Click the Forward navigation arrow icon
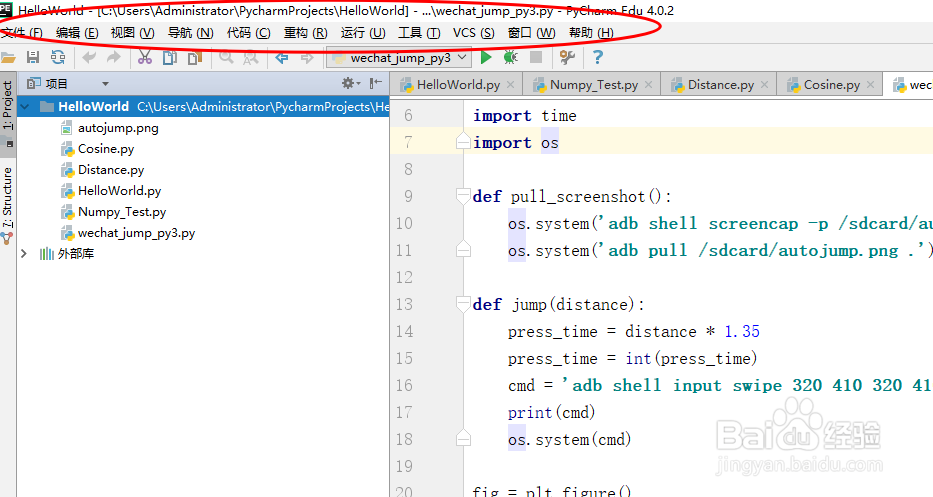 [x=307, y=58]
